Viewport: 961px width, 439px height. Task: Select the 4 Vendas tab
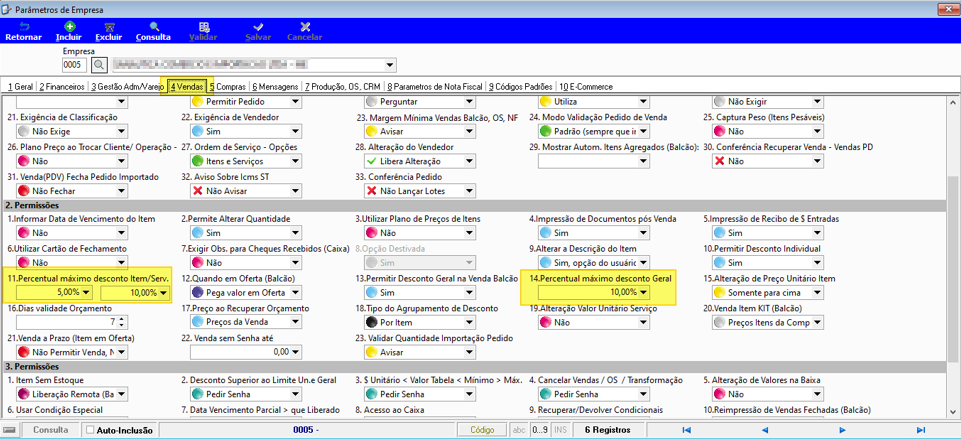click(x=187, y=86)
